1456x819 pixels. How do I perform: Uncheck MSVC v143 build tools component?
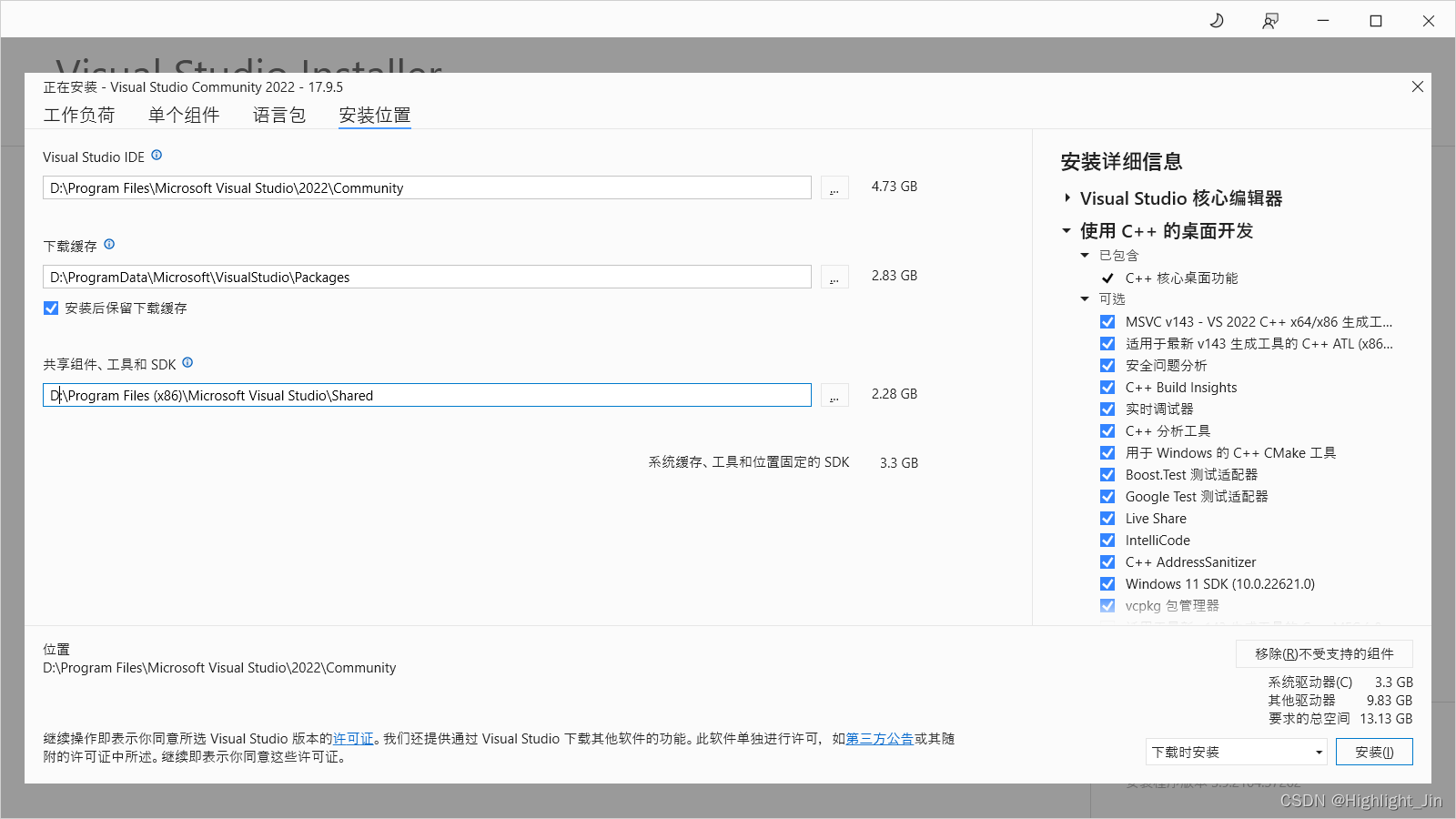click(x=1107, y=322)
